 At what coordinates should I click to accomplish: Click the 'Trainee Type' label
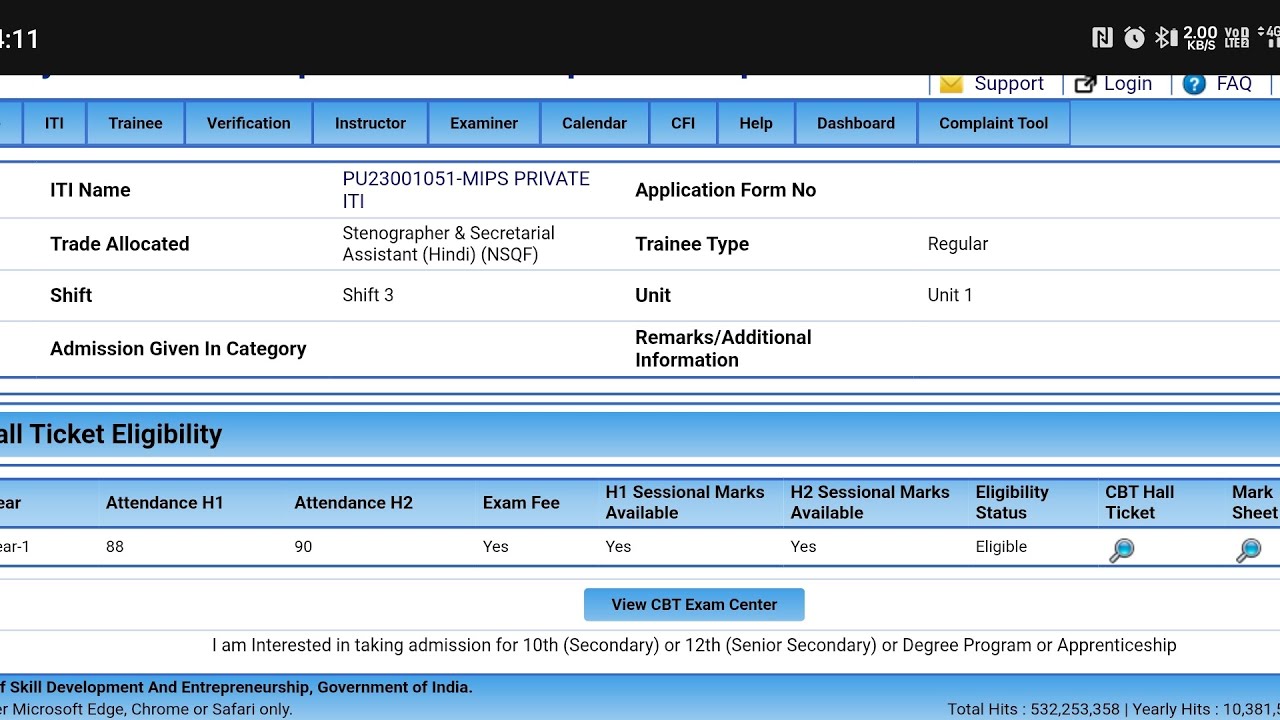(692, 244)
